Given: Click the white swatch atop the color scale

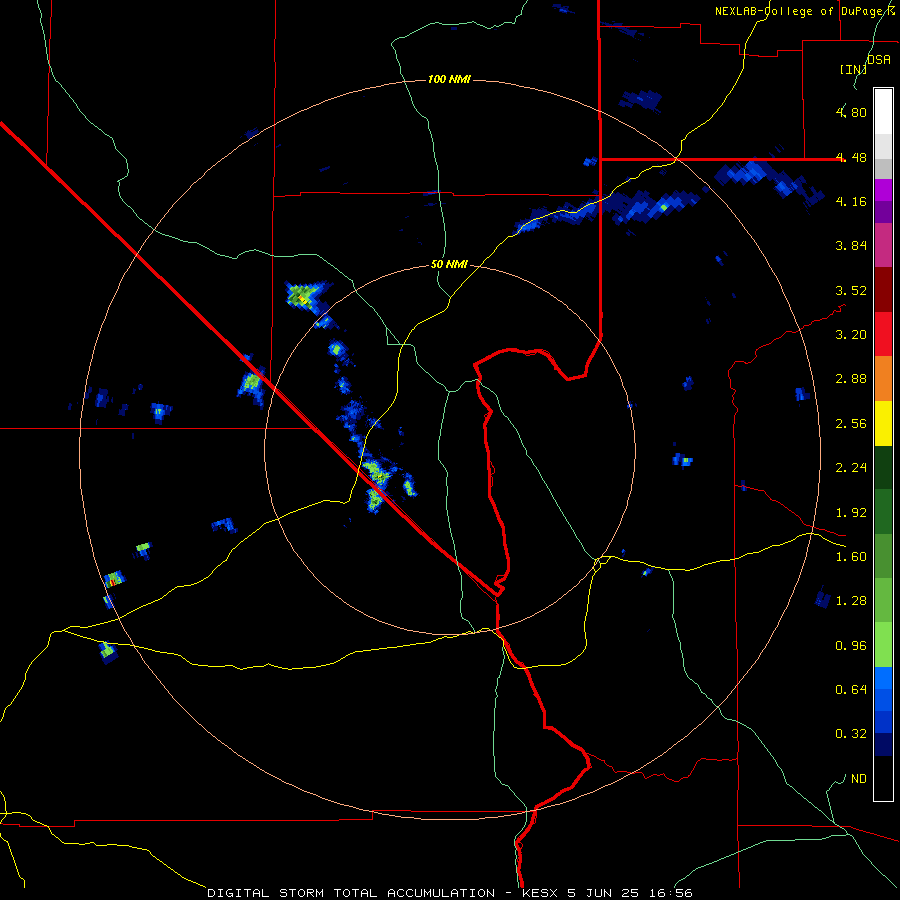Looking at the screenshot, I should tap(883, 112).
